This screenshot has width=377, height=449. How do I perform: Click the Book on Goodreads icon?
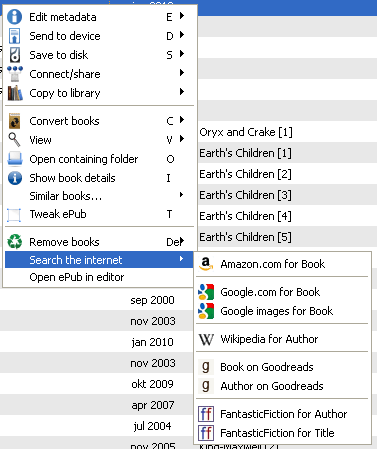[206, 367]
